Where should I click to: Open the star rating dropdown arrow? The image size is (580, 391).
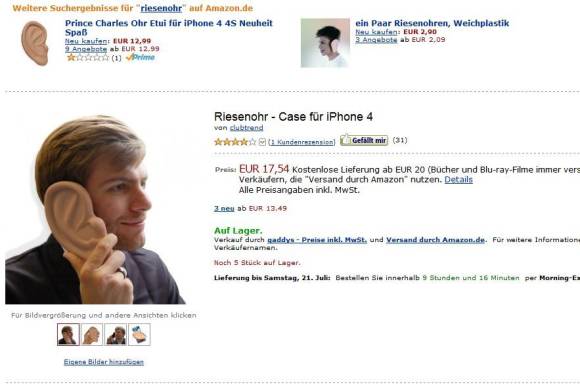point(262,142)
